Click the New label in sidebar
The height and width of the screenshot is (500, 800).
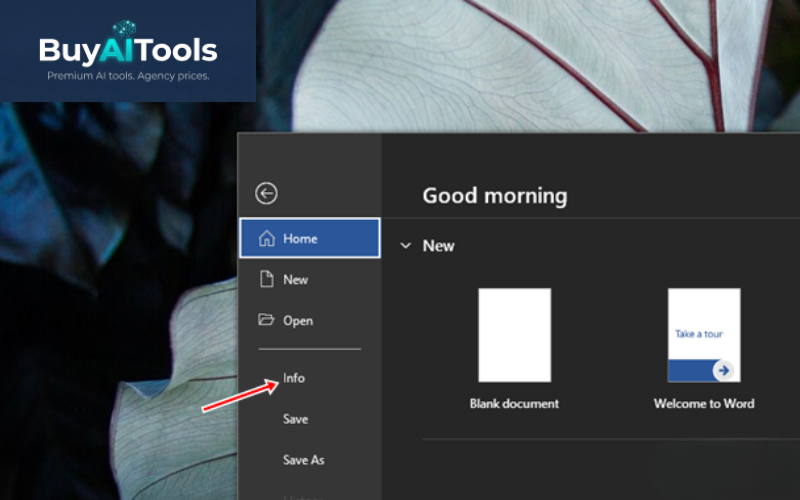tap(295, 280)
